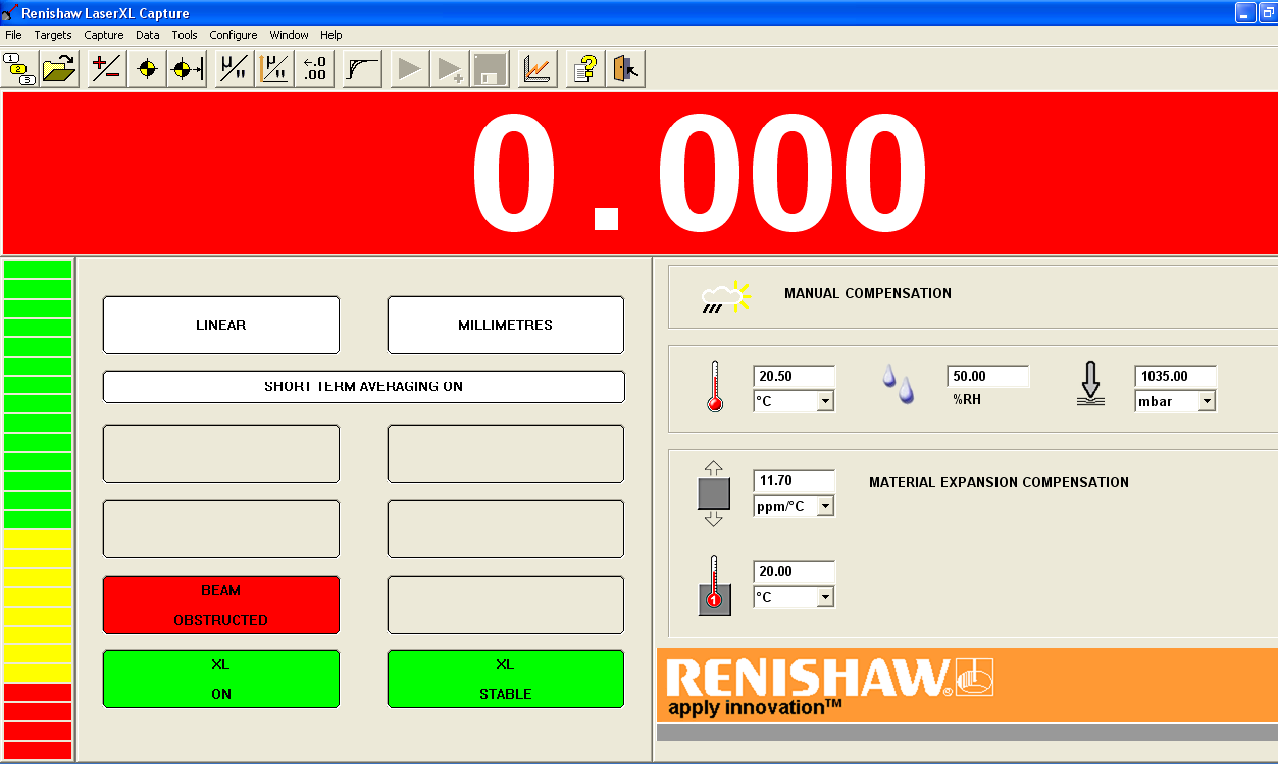Change decimal places with the .0 .00 icon

(314, 69)
